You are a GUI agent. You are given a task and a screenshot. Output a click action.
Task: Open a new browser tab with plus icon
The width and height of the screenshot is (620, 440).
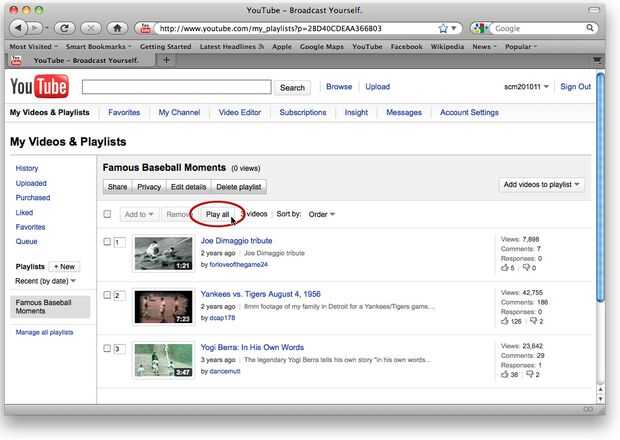[x=166, y=60]
